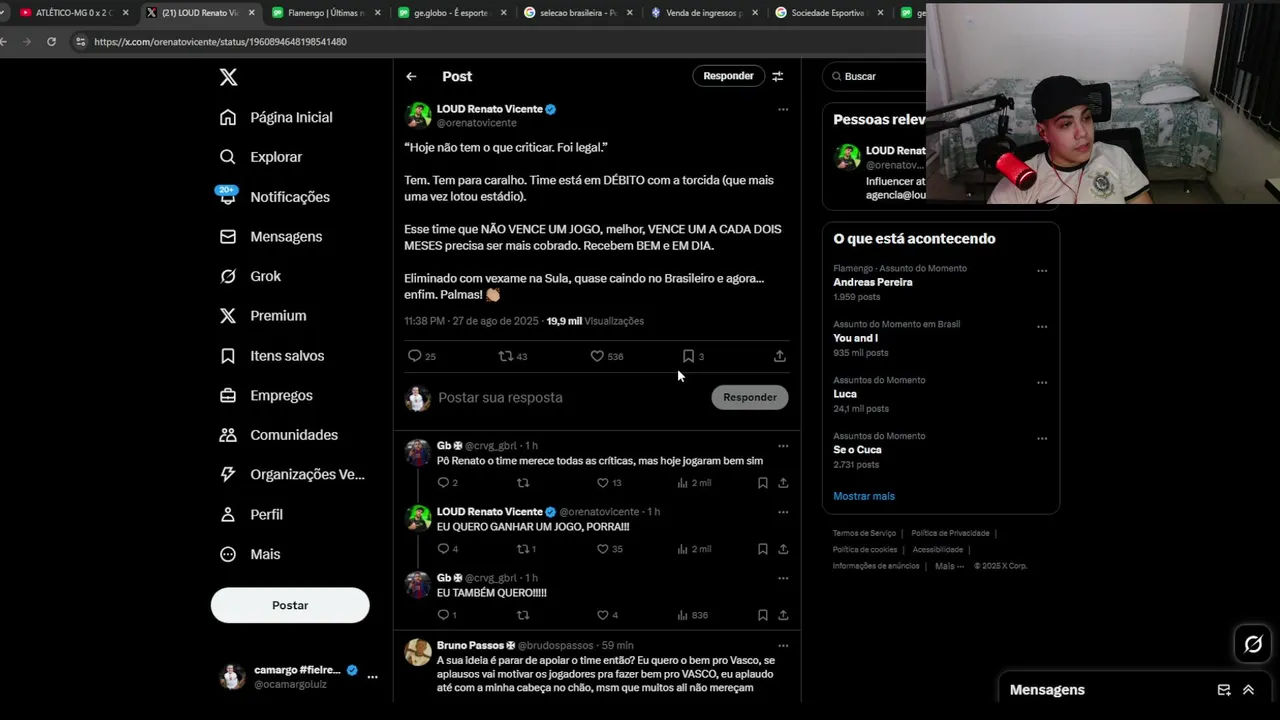Image resolution: width=1280 pixels, height=720 pixels.
Task: Click the main post's share icon
Action: click(780, 356)
